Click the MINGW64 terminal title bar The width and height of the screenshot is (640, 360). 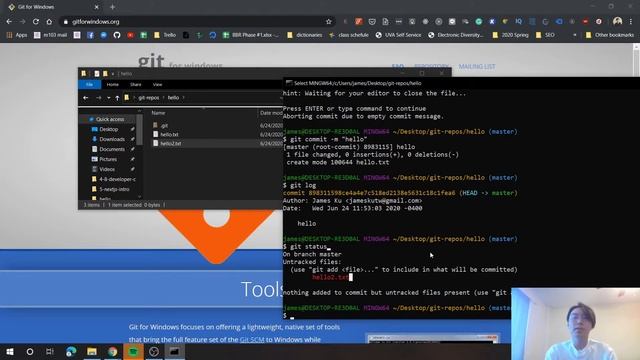click(x=461, y=83)
